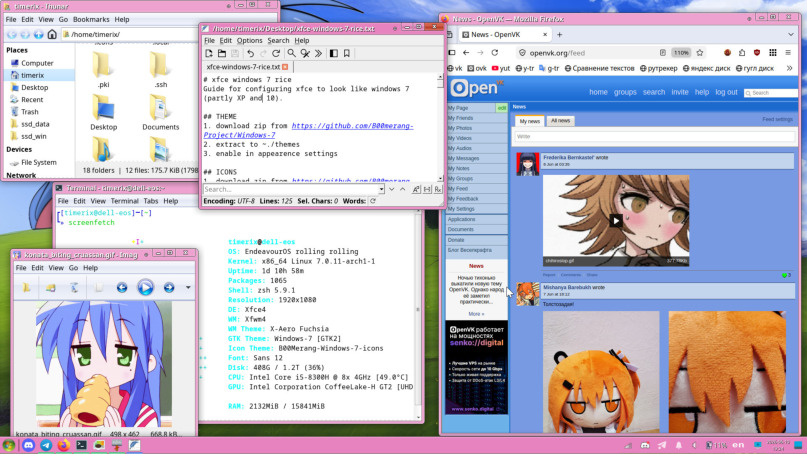Open the search history dropdown in Mousepad
The height and width of the screenshot is (454, 807).
pos(381,189)
